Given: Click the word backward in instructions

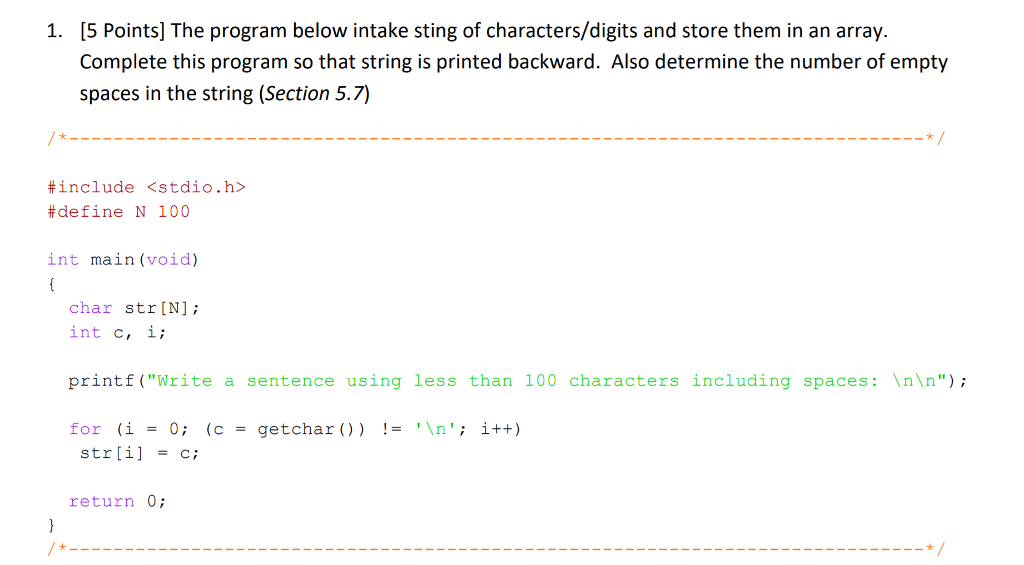Looking at the screenshot, I should [x=553, y=62].
